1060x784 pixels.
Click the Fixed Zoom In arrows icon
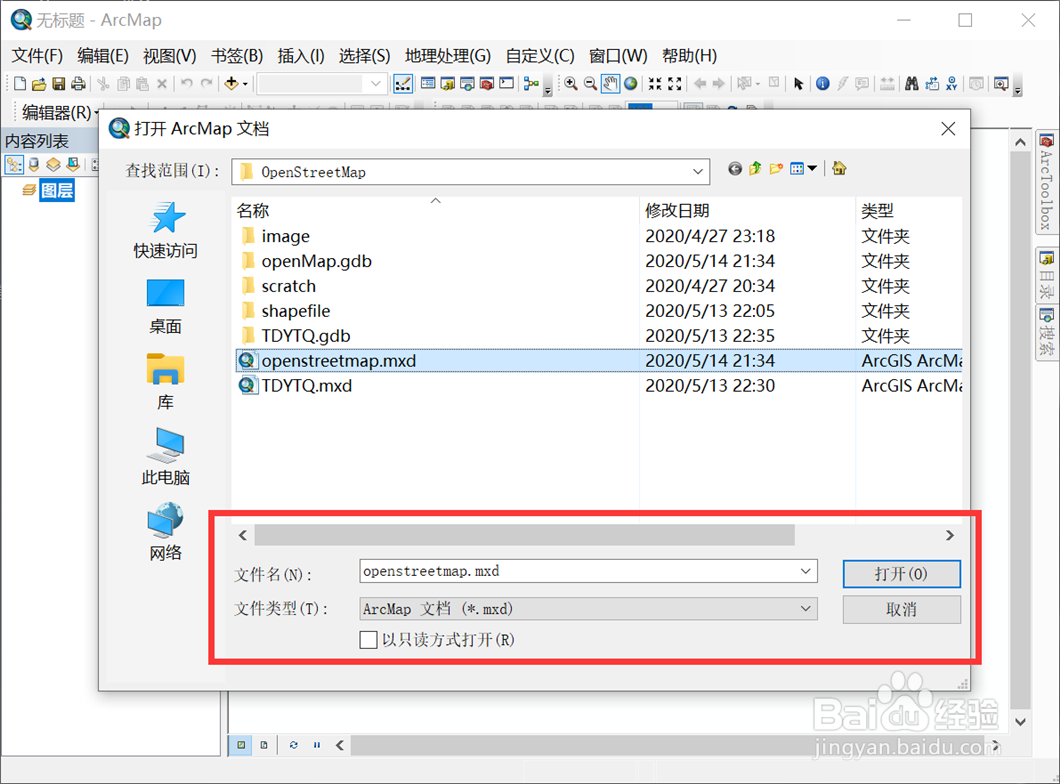point(654,83)
